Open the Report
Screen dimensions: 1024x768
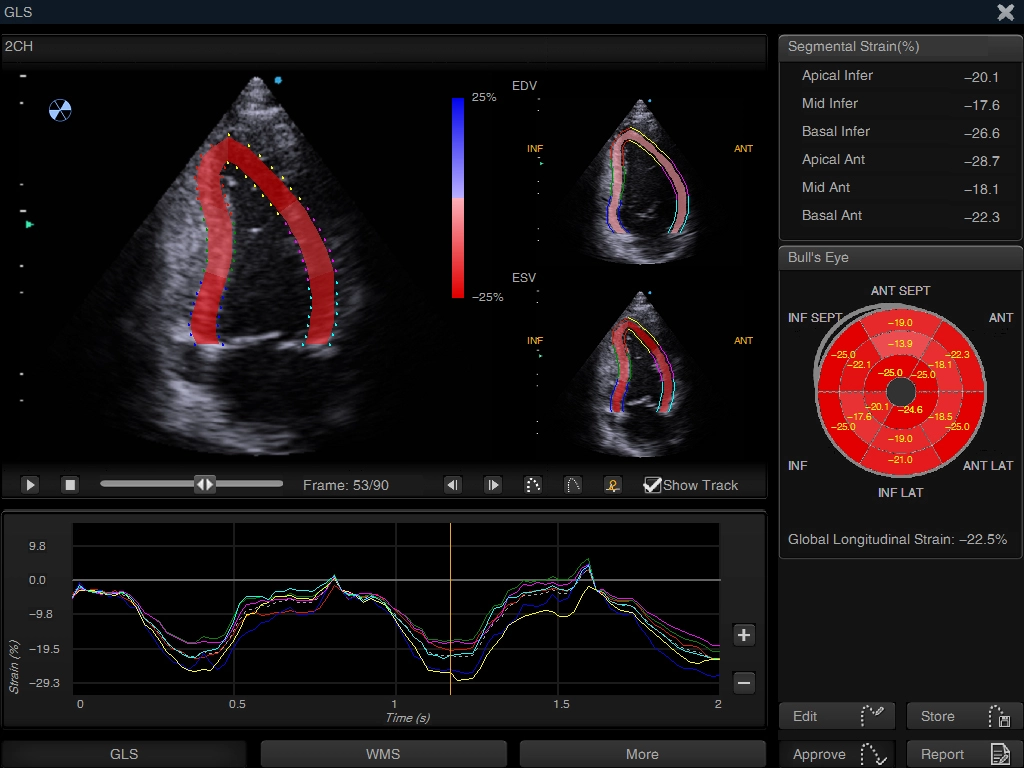click(965, 754)
